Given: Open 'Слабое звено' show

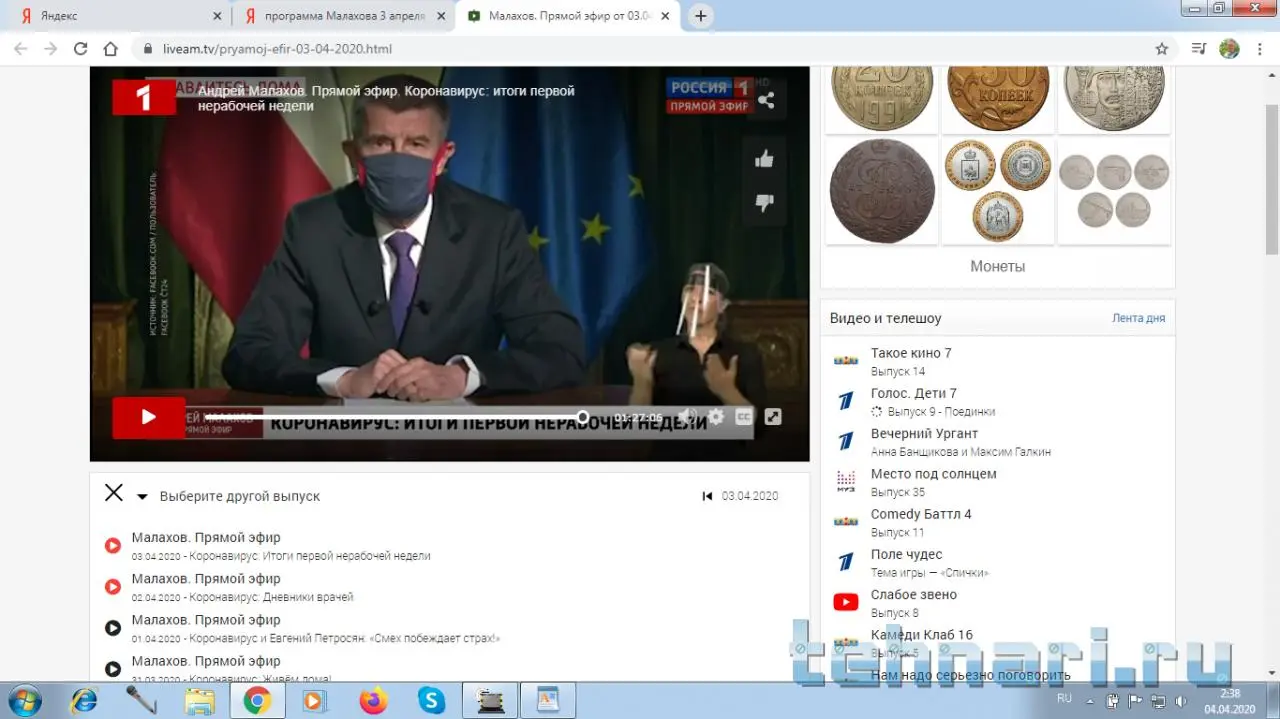Looking at the screenshot, I should [914, 594].
